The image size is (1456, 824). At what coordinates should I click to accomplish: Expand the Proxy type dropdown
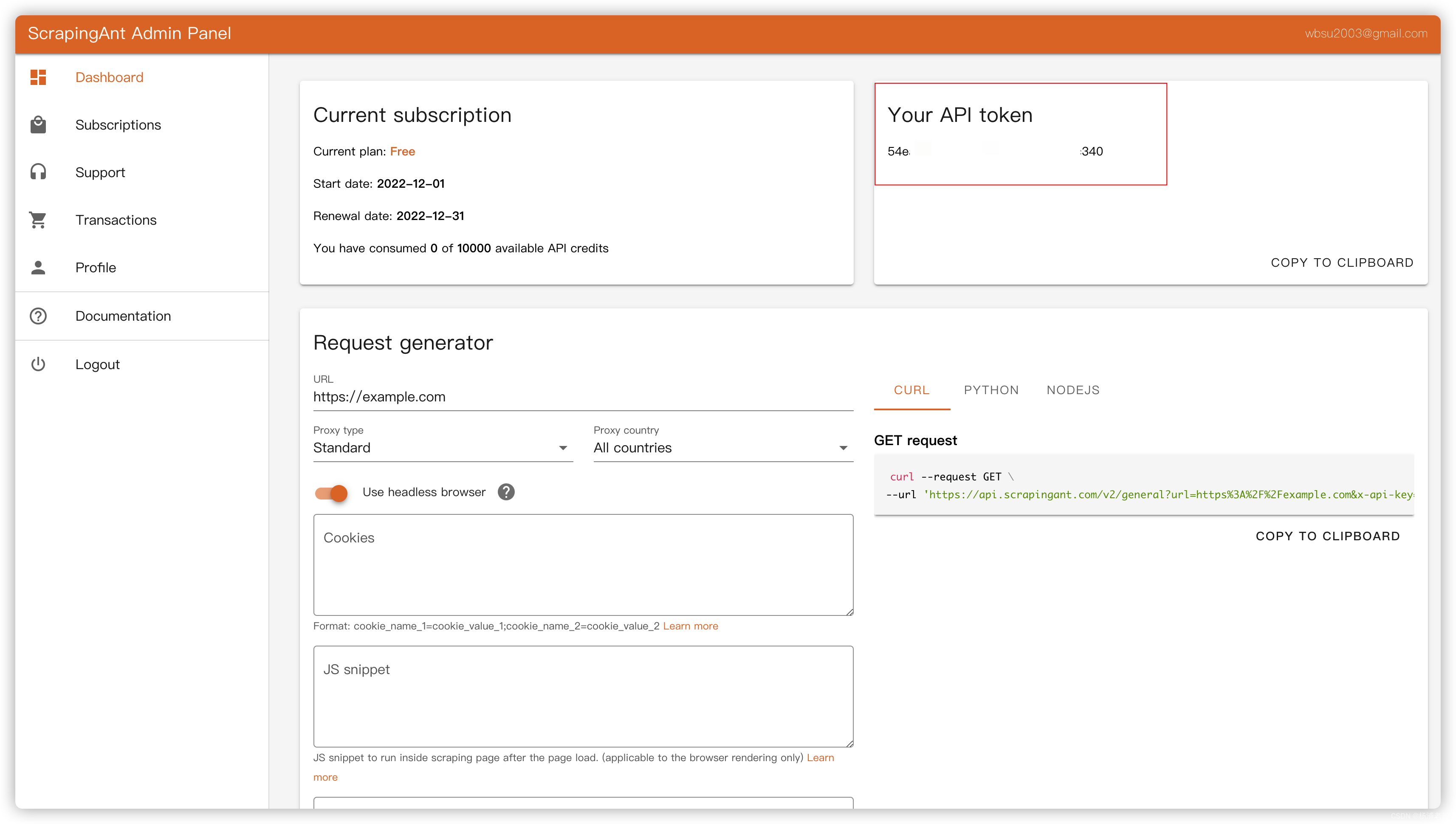coord(443,448)
